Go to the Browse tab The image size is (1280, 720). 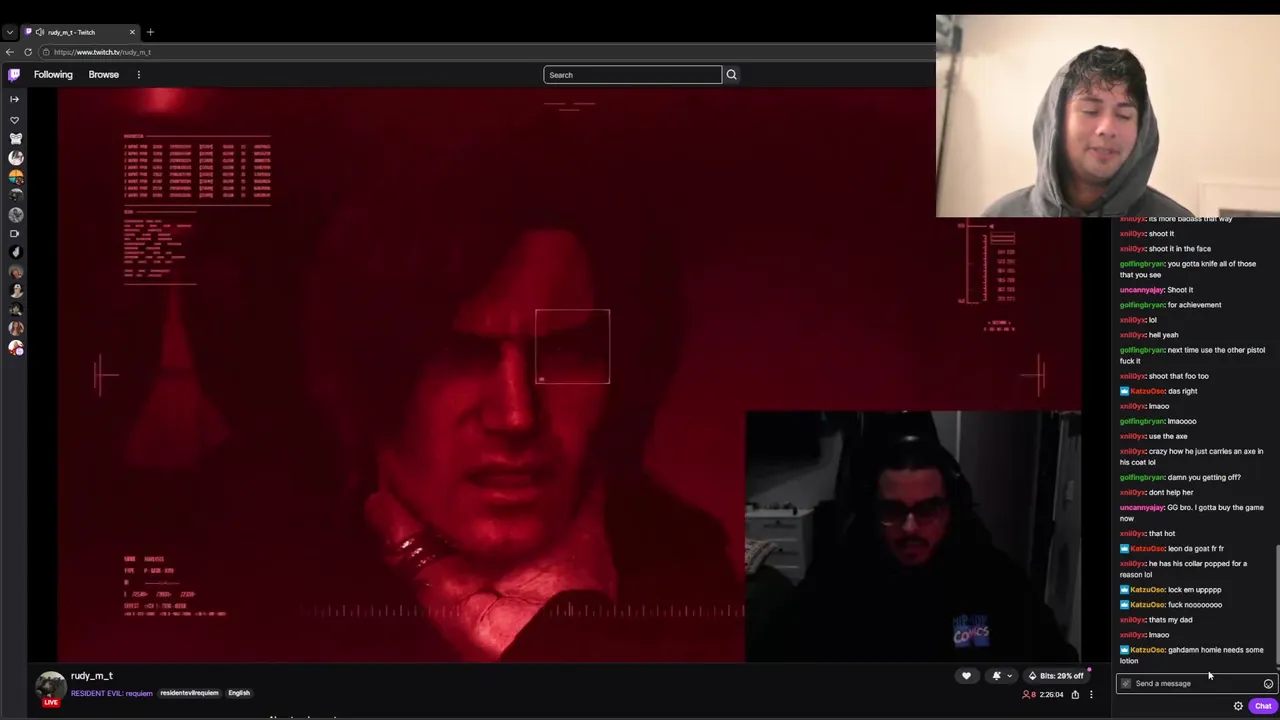pos(103,75)
